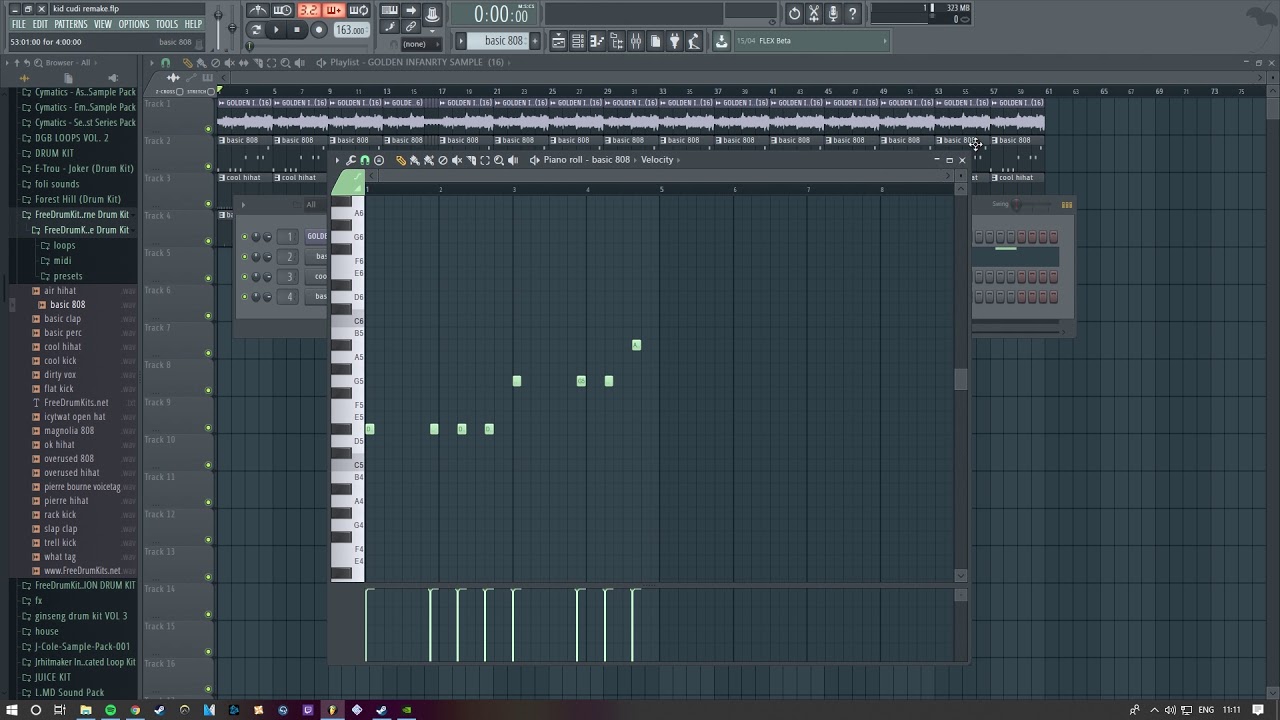This screenshot has width=1280, height=720.
Task: Select magnolia 808 sample in browser
Action: click(69, 431)
